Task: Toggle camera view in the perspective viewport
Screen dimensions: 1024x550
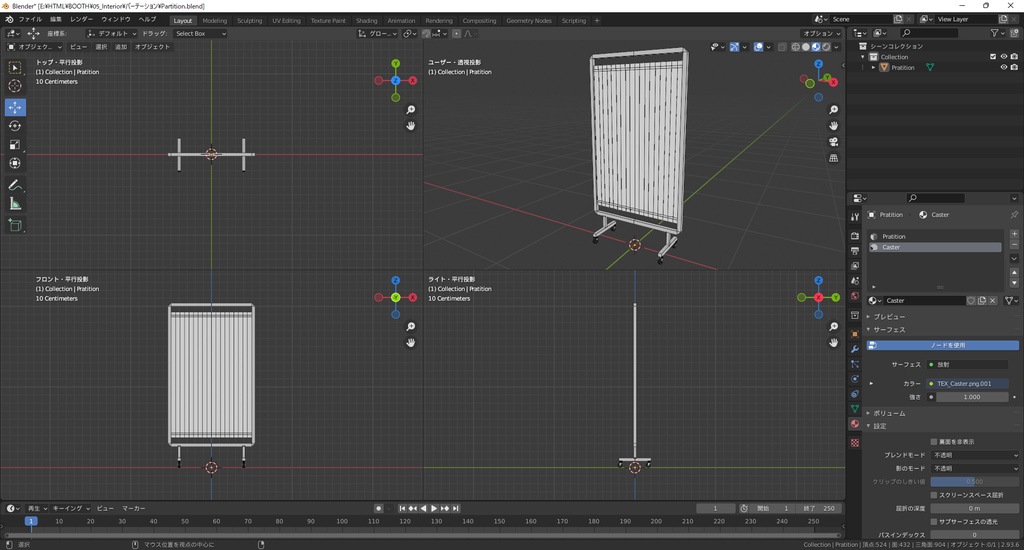Action: click(x=833, y=142)
